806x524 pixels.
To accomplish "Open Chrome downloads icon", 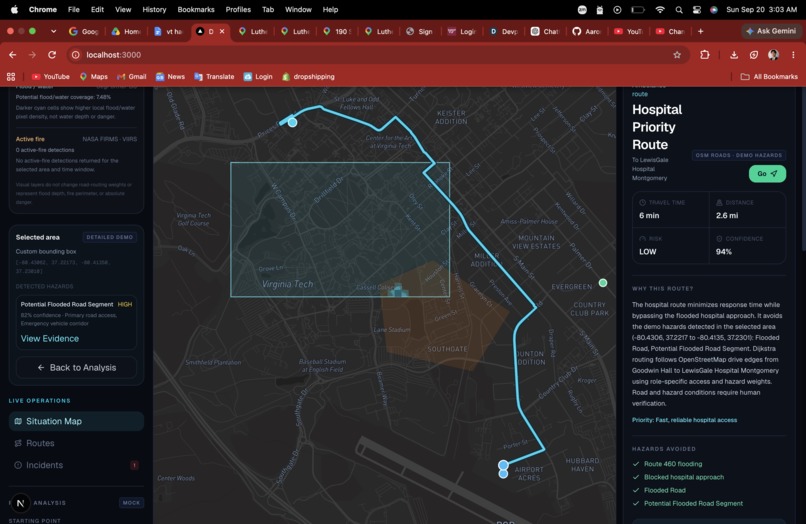I will 734,55.
